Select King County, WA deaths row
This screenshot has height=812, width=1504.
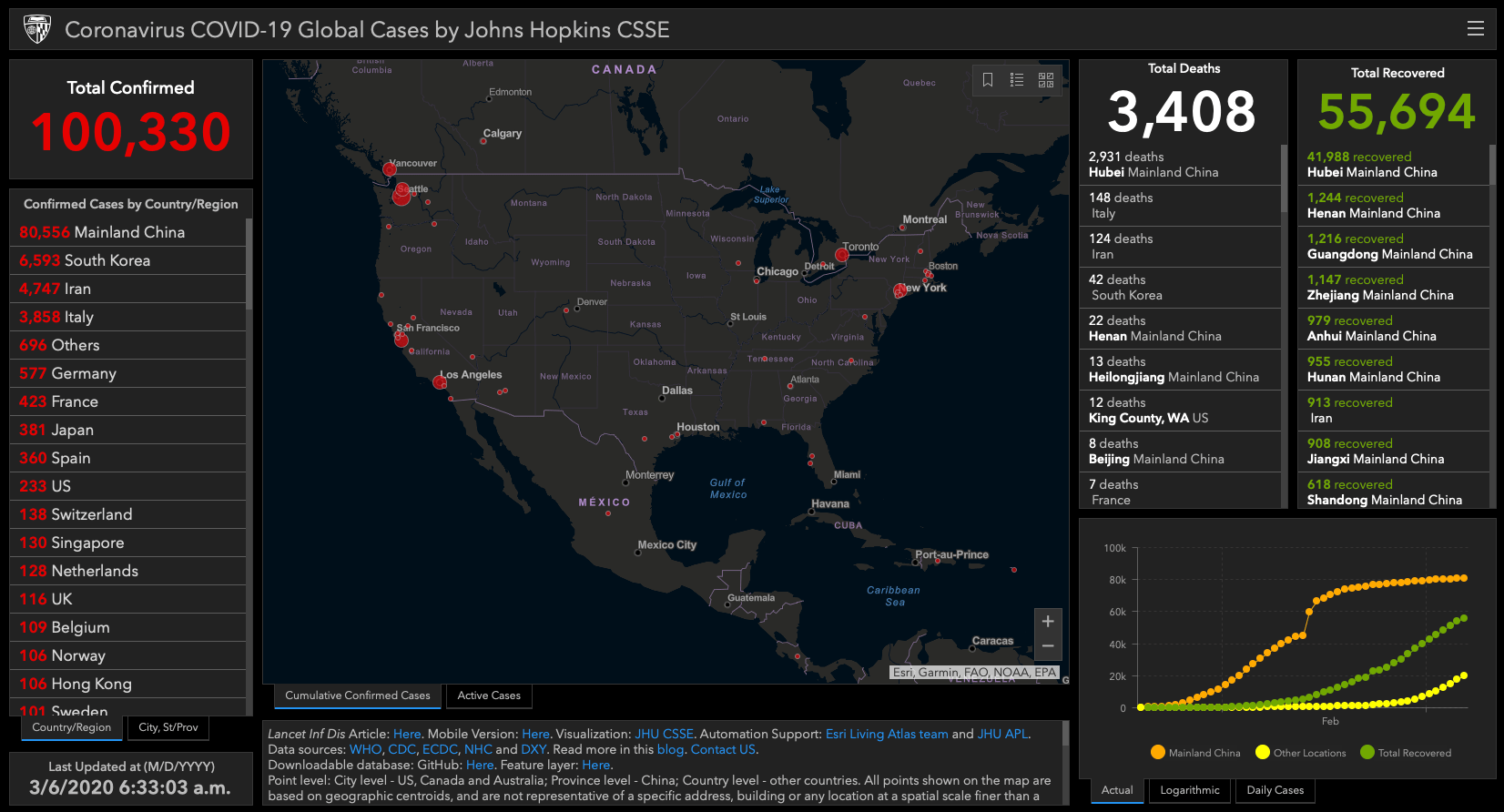pos(1180,411)
